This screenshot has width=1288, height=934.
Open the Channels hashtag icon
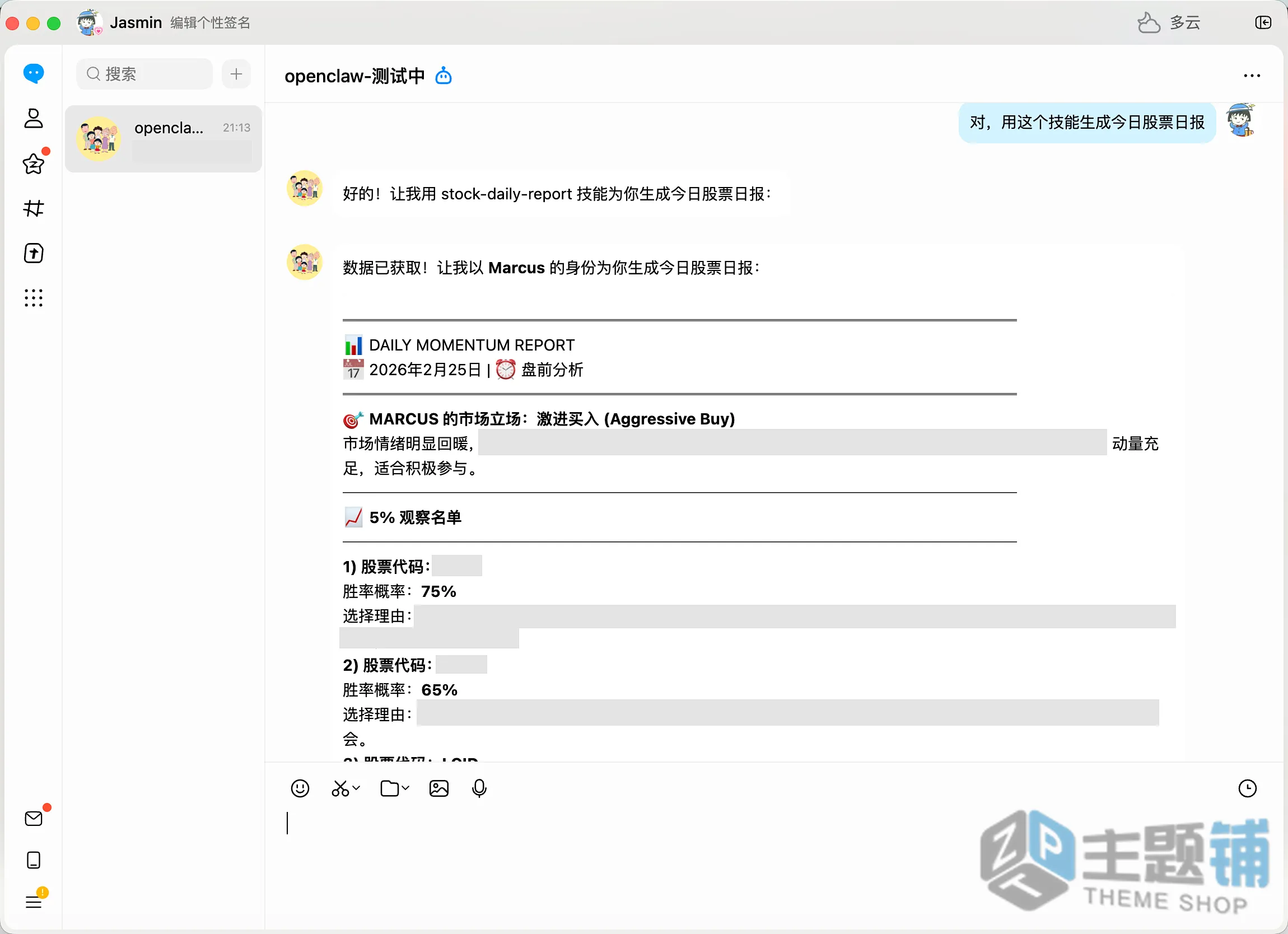34,208
